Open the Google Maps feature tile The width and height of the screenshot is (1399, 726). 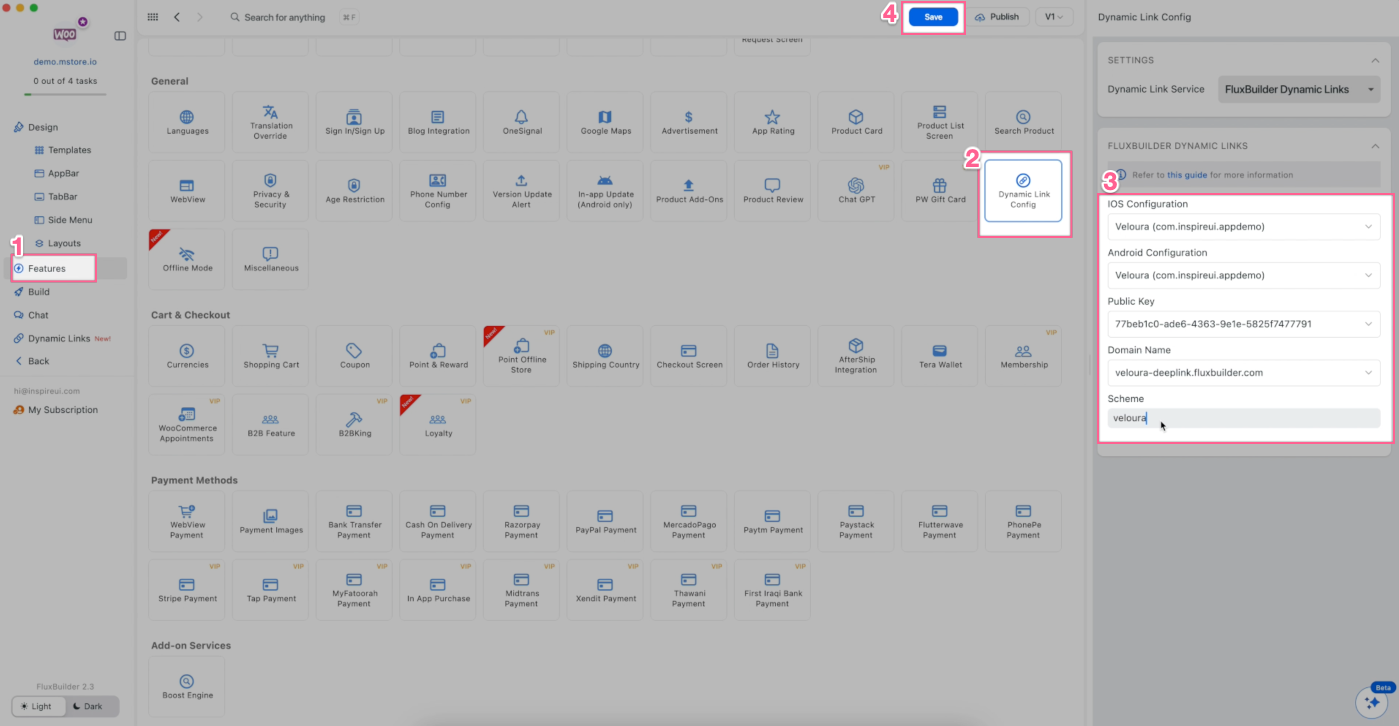tap(606, 122)
